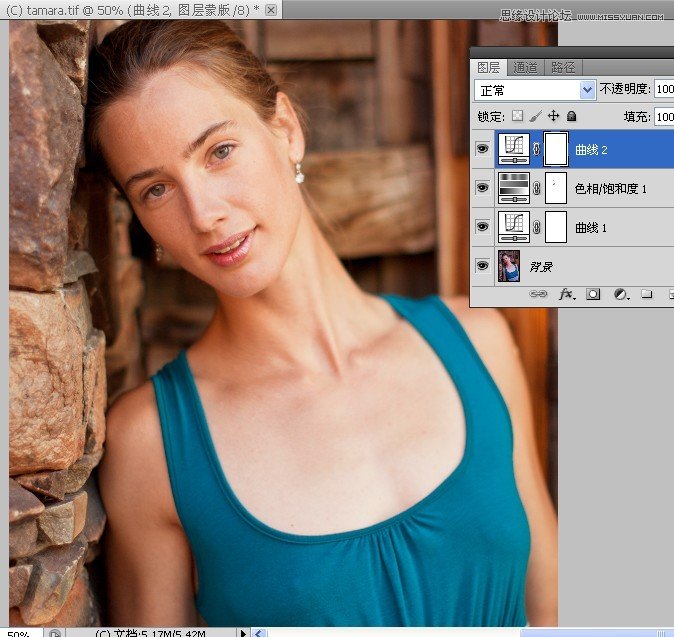
Task: Close the tamara.tif document tab
Action: (x=271, y=9)
